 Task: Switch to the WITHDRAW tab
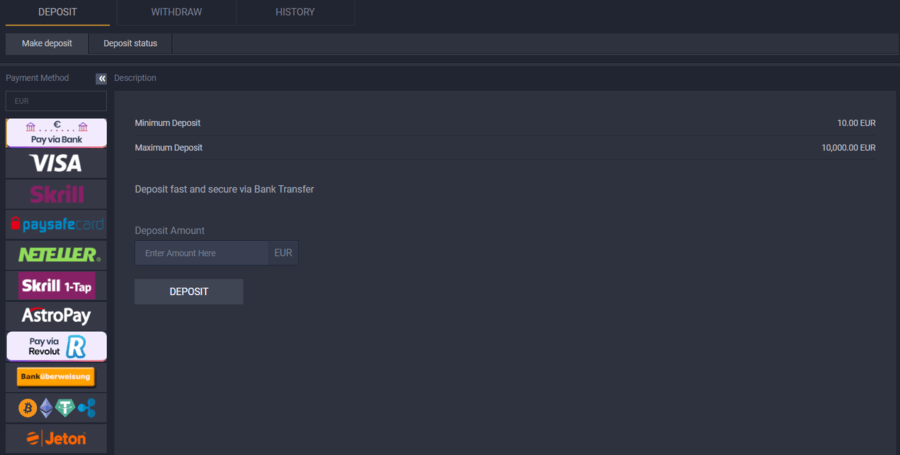coord(175,12)
